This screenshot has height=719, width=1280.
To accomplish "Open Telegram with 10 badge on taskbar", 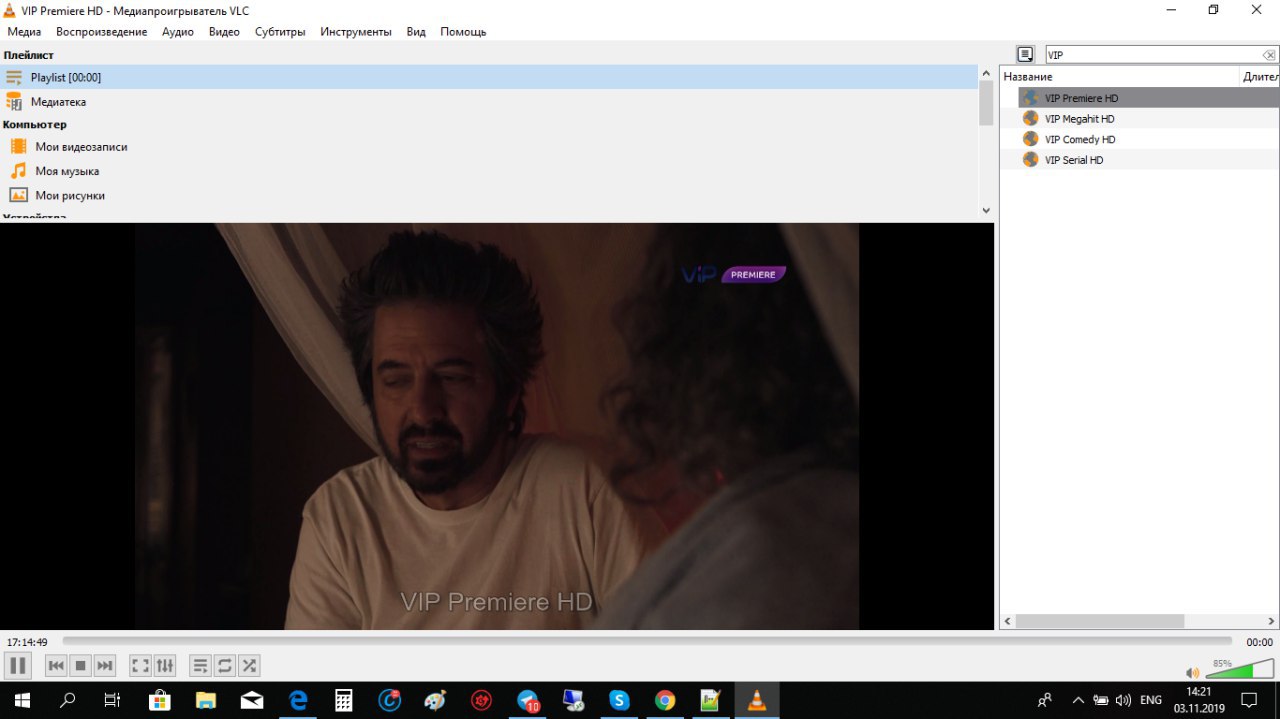I will point(528,700).
